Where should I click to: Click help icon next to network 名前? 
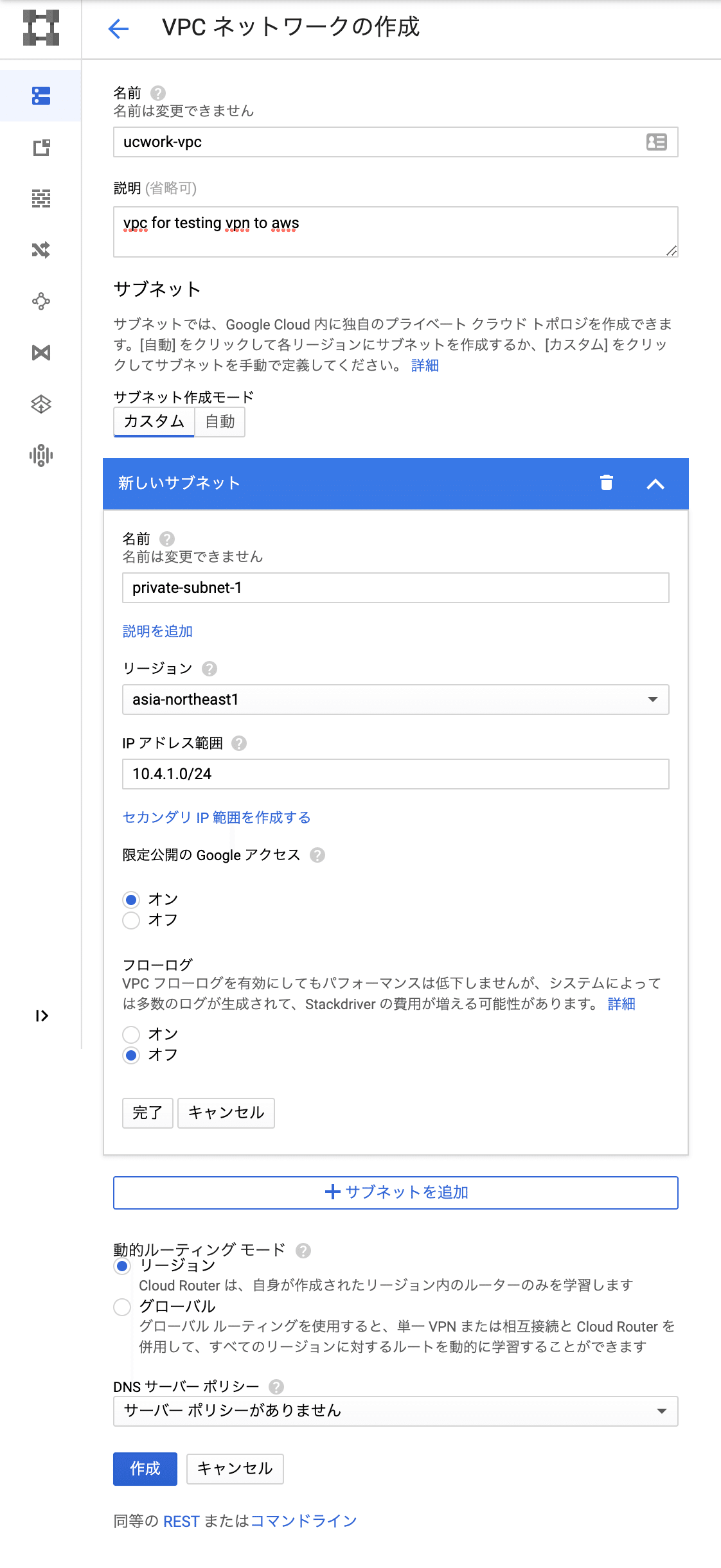158,93
